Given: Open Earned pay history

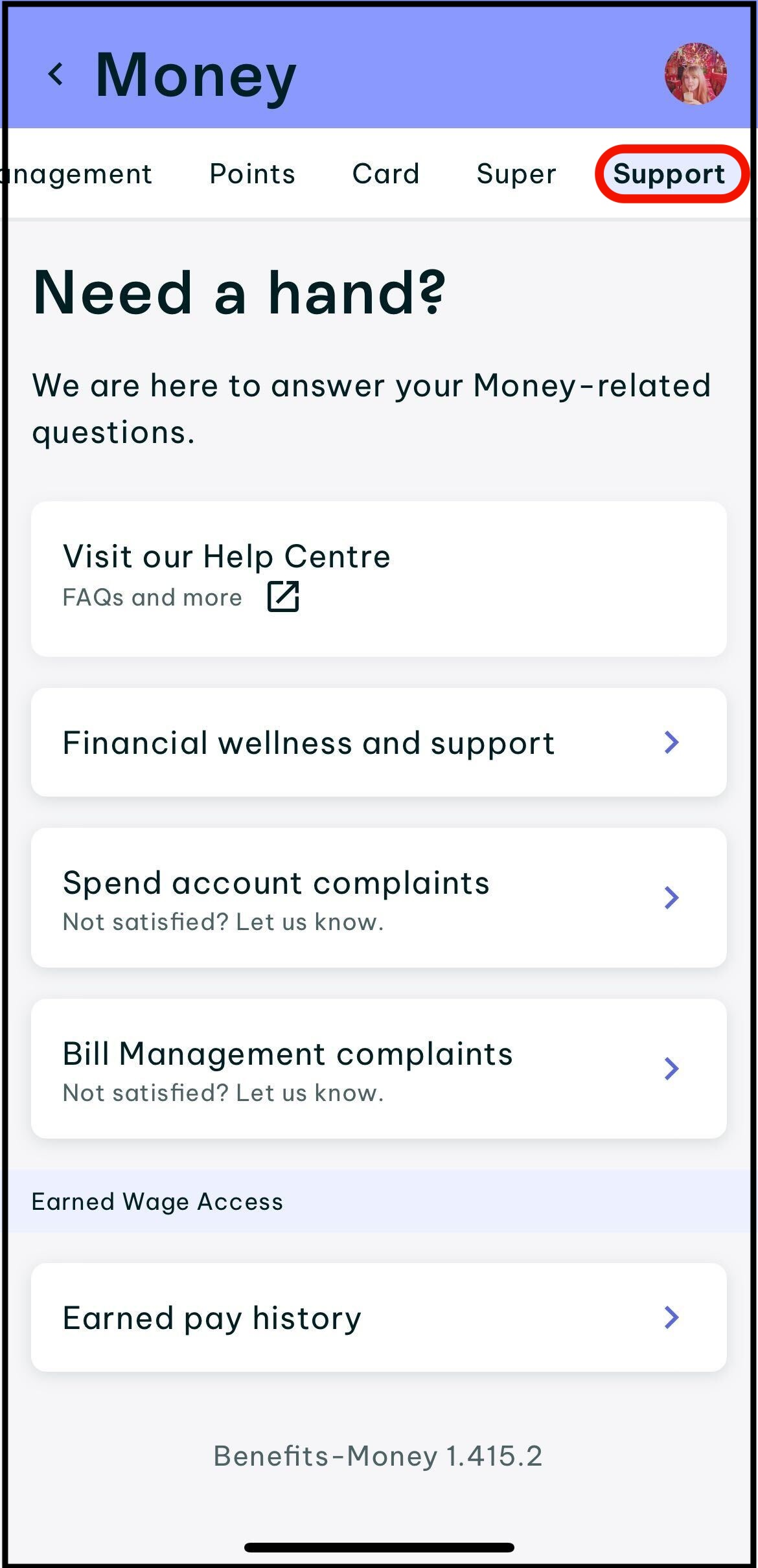Looking at the screenshot, I should [212, 1317].
